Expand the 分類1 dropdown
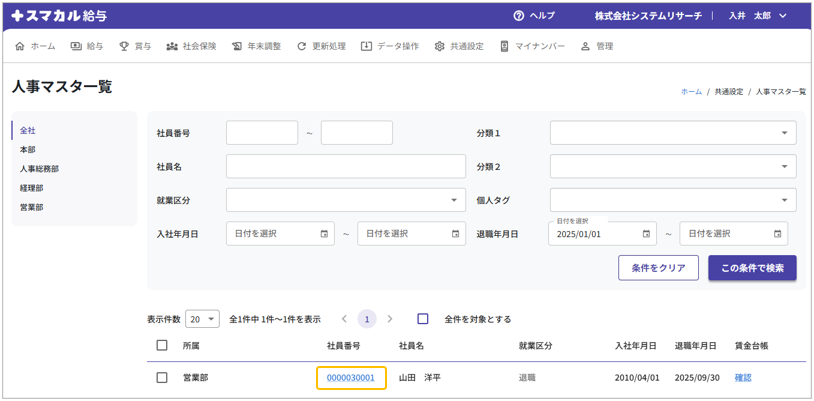Image resolution: width=814 pixels, height=401 pixels. pyautogui.click(x=673, y=133)
